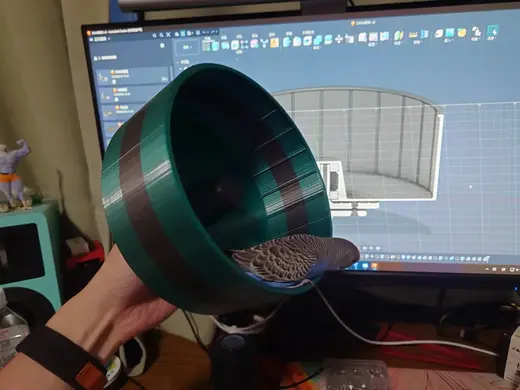
Task: Click the round toggle icon in the data panel
Action: click(x=162, y=46)
